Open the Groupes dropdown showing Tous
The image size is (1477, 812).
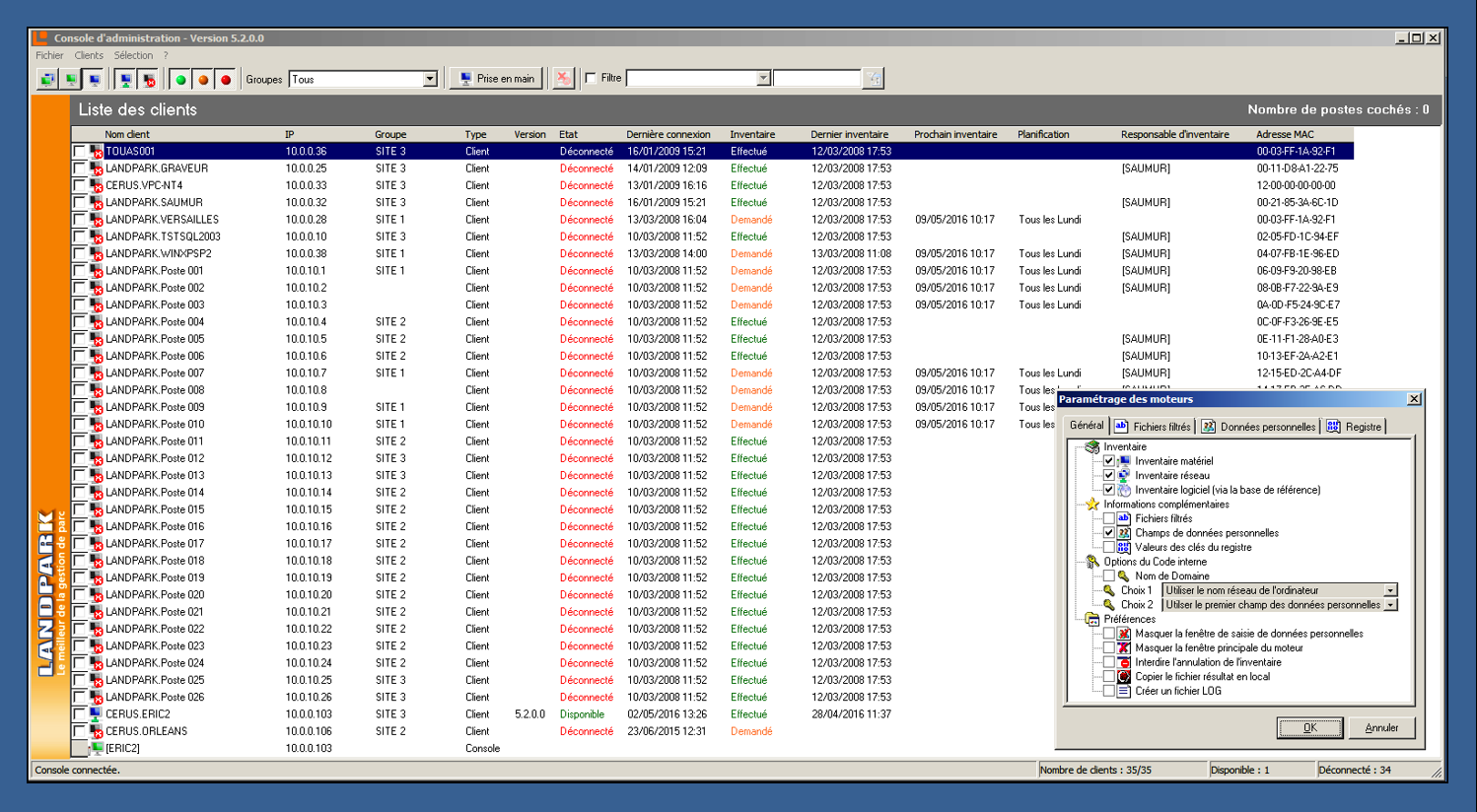point(430,80)
